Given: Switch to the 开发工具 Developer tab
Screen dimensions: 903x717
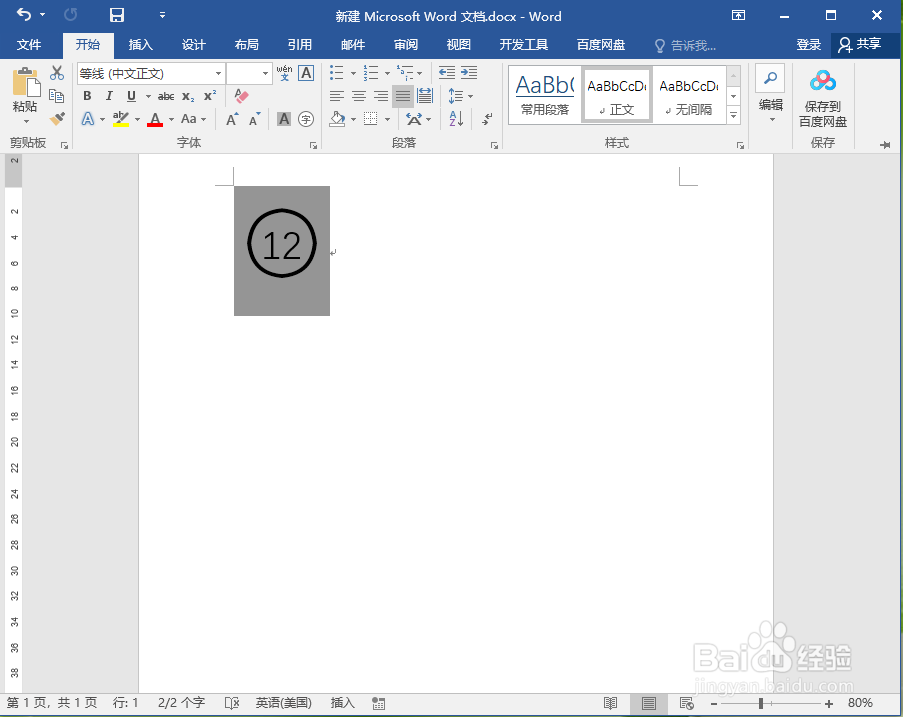Looking at the screenshot, I should 523,45.
